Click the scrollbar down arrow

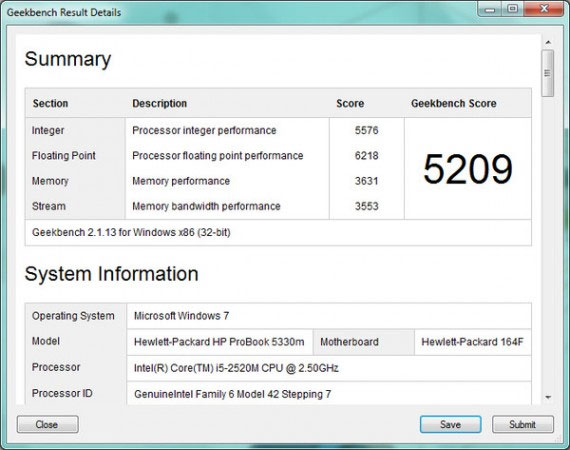[548, 397]
